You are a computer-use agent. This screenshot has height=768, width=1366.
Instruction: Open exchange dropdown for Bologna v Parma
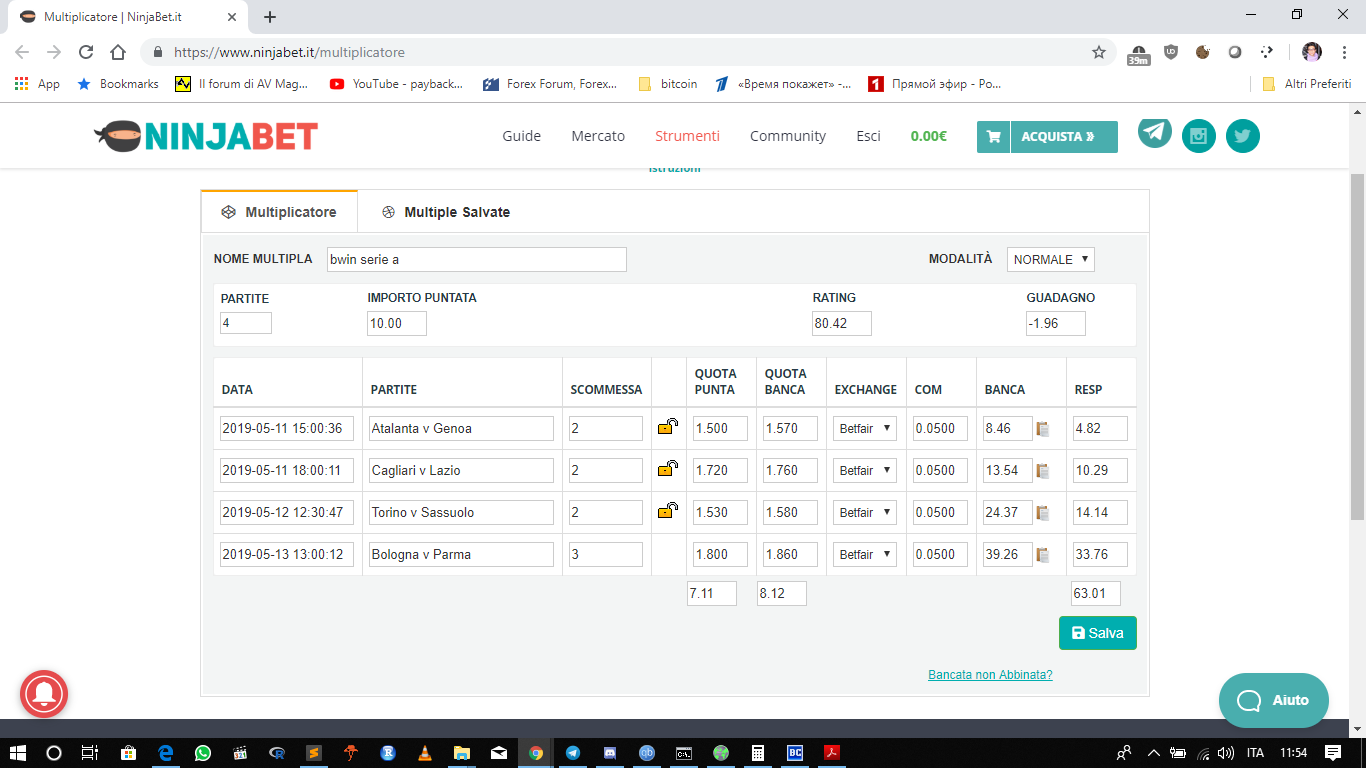(x=865, y=554)
